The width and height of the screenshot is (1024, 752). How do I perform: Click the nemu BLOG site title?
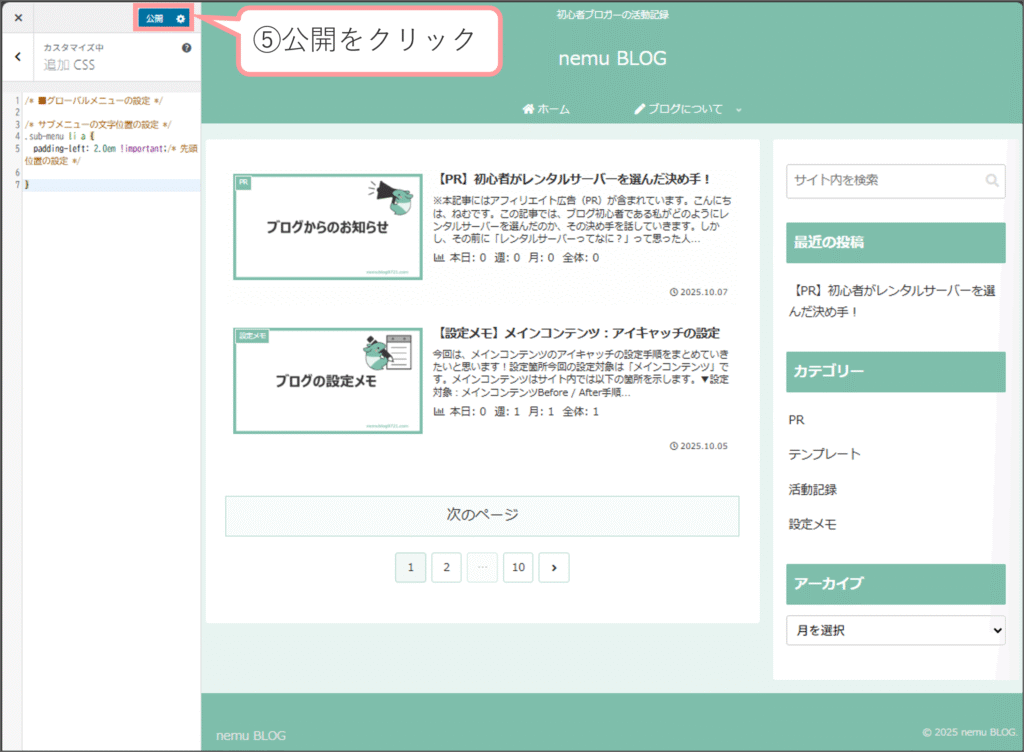pos(612,59)
